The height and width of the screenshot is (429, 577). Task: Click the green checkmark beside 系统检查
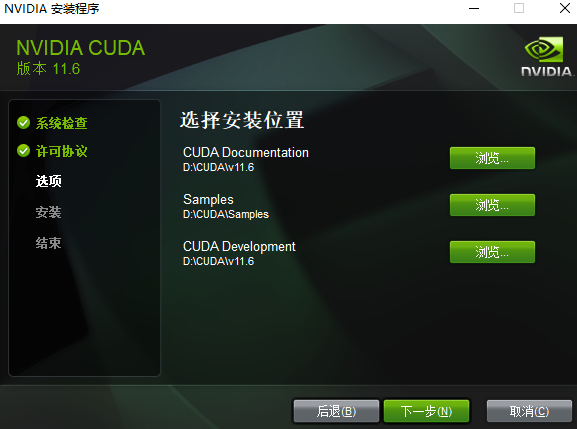click(x=24, y=123)
